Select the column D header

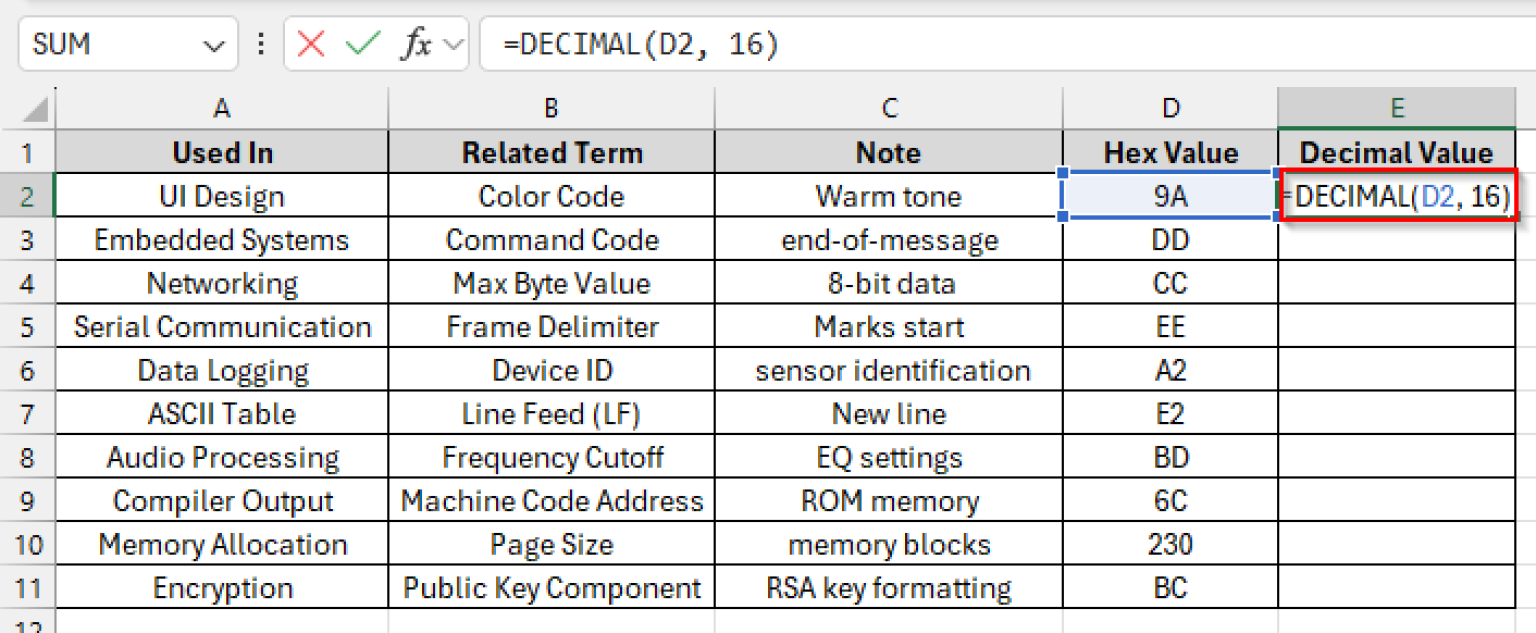pyautogui.click(x=1170, y=107)
